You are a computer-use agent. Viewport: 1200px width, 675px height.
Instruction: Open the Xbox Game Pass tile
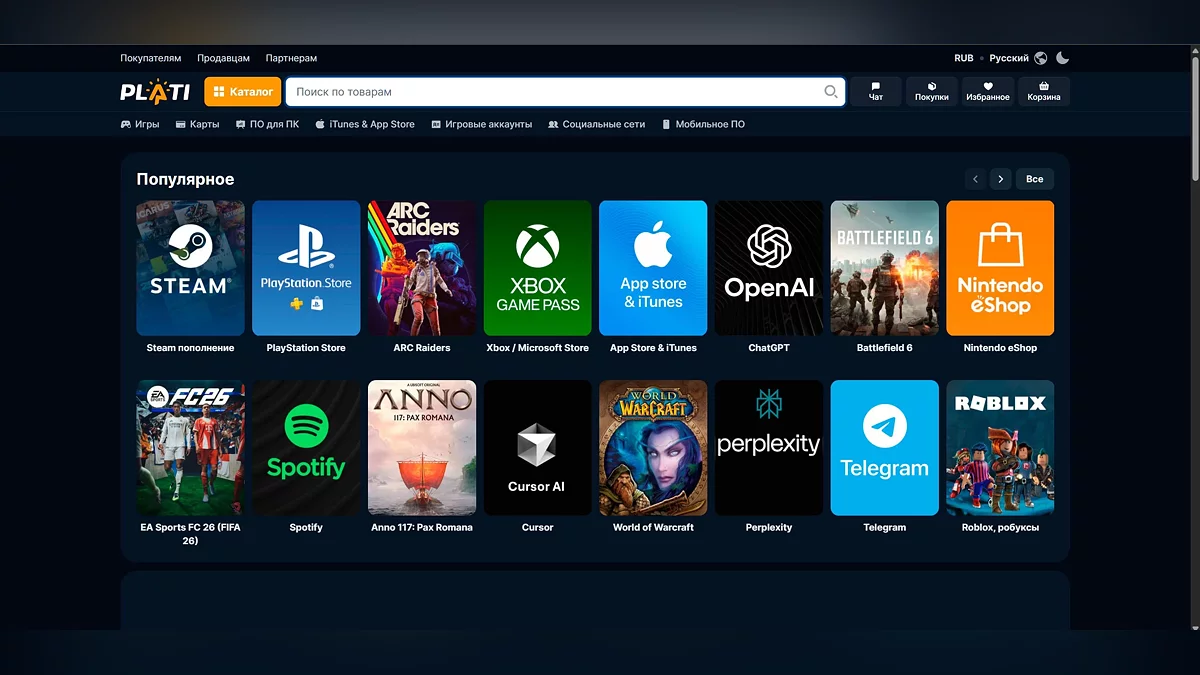538,268
